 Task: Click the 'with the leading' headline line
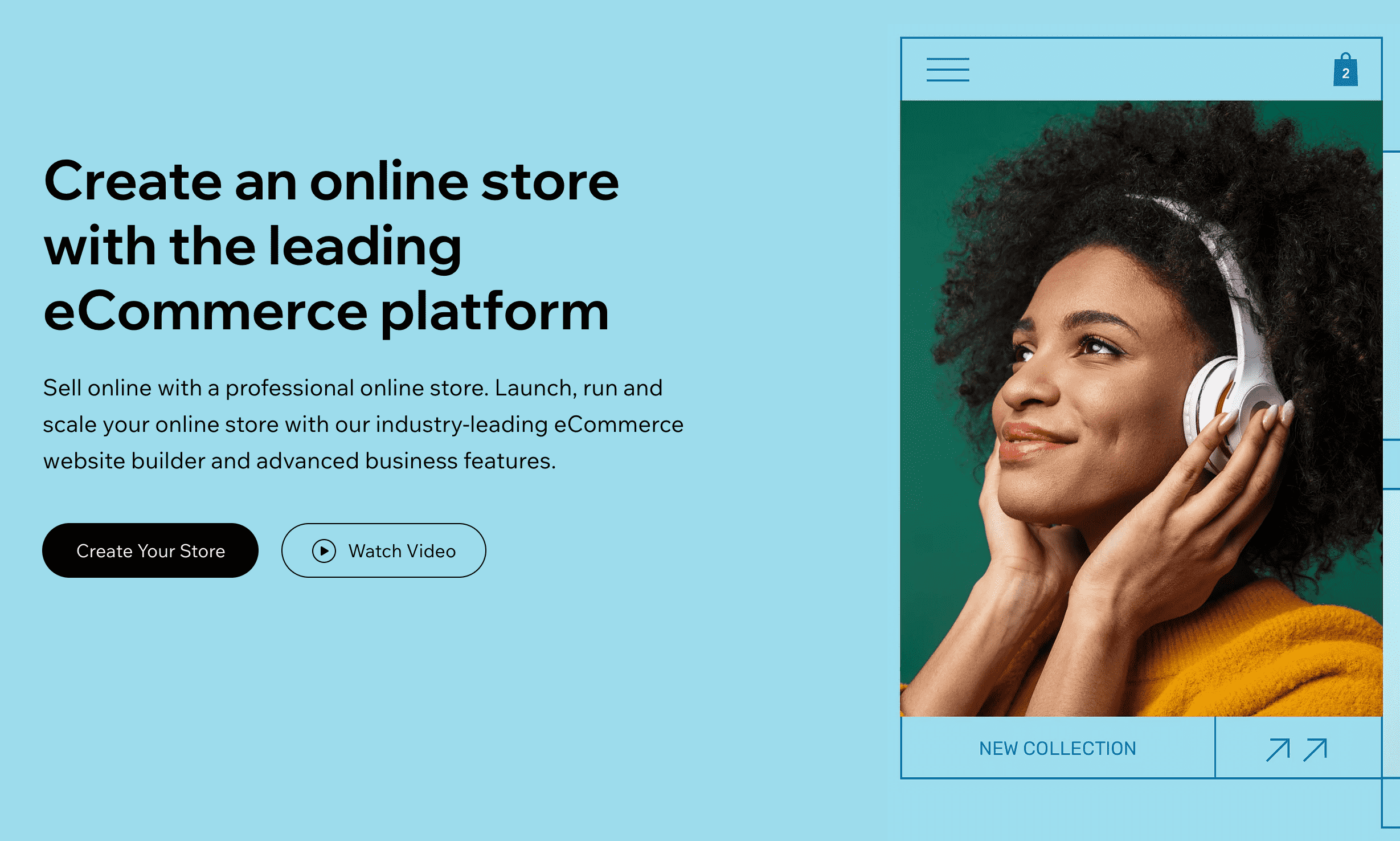click(x=252, y=246)
